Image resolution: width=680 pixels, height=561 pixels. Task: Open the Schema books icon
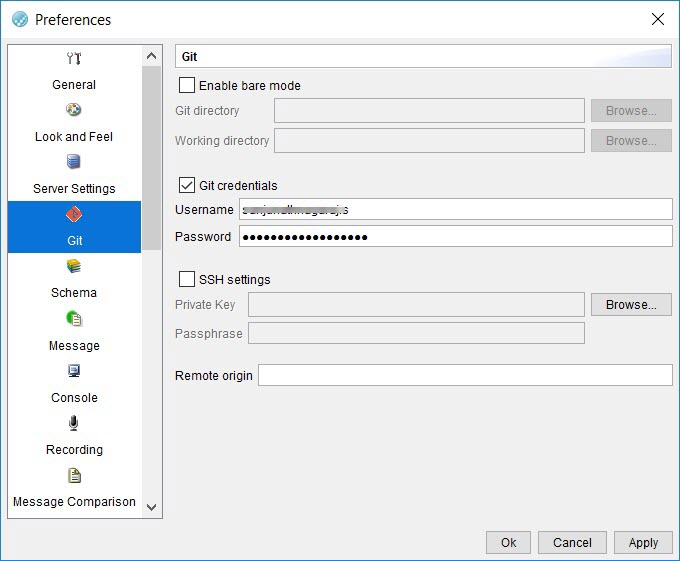coord(74,267)
